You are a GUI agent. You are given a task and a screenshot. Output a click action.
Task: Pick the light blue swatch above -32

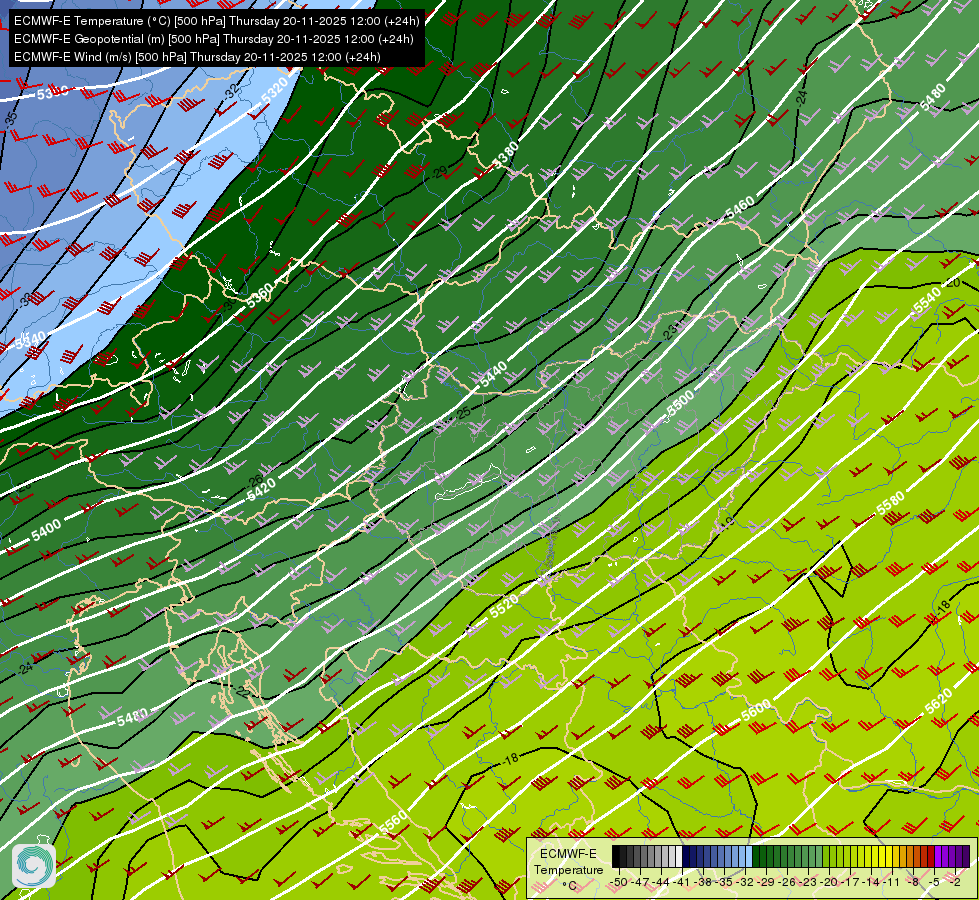(x=749, y=856)
